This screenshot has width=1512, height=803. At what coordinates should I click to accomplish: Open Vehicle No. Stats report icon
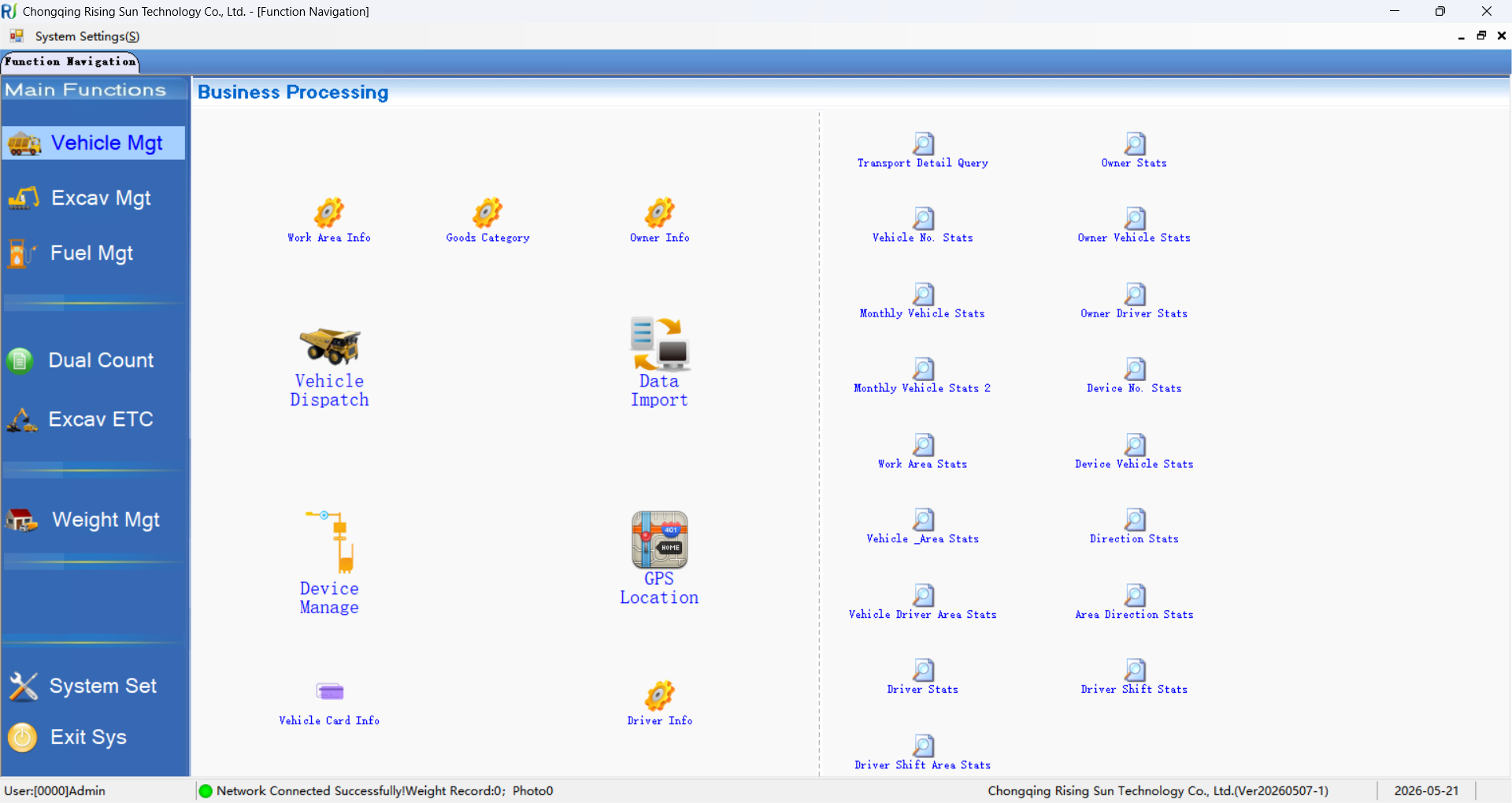coord(923,219)
